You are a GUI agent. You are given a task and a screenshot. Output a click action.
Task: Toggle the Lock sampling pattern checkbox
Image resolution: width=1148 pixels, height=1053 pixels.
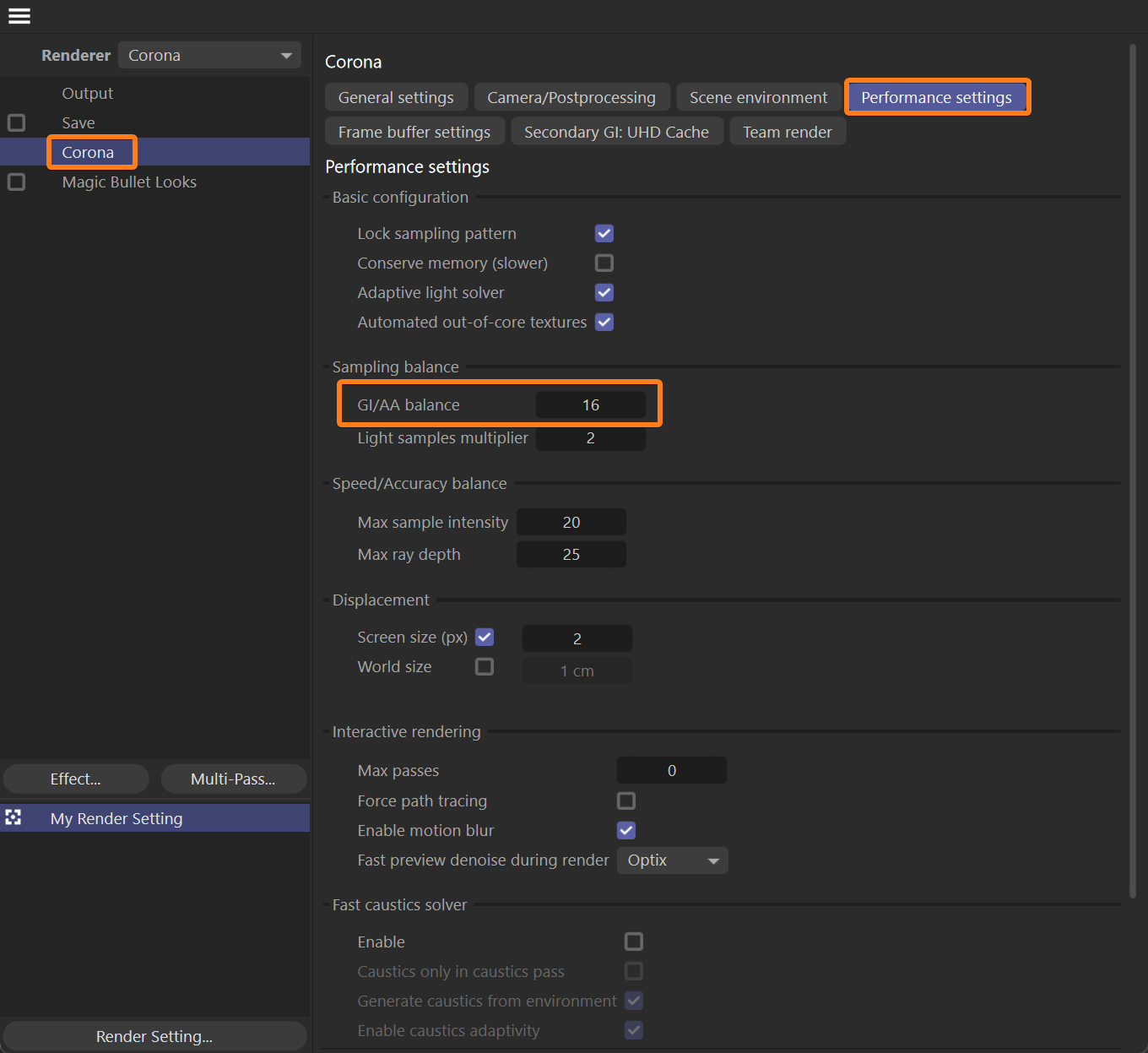(x=604, y=234)
